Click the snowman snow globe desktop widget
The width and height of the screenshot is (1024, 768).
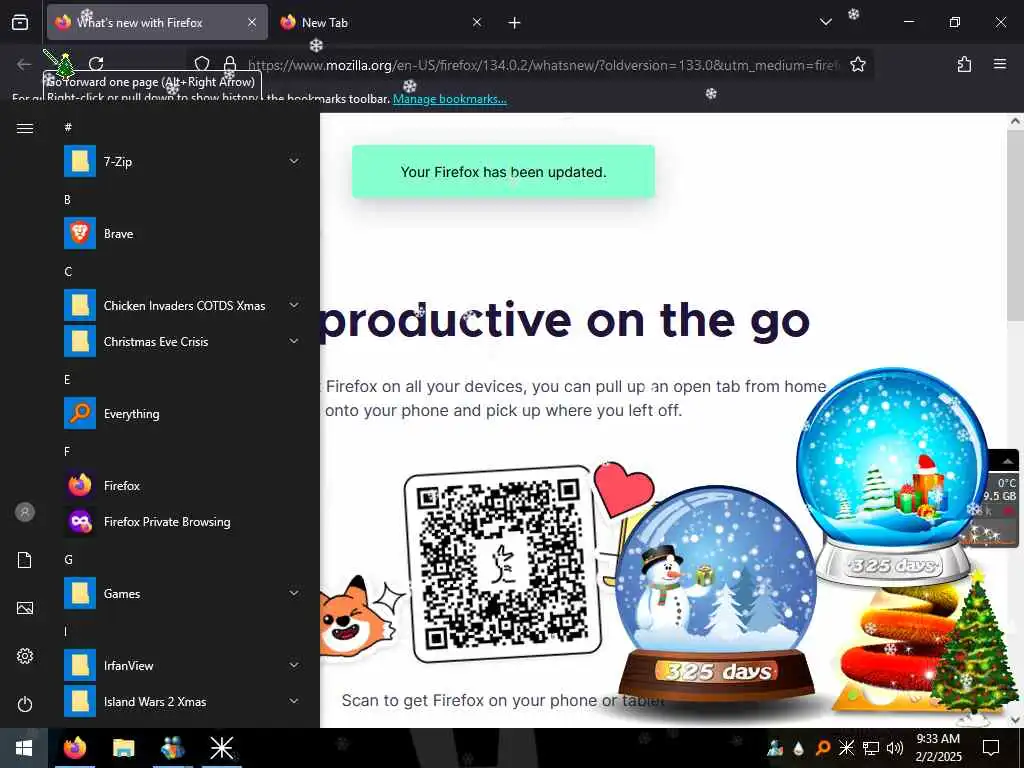pyautogui.click(x=716, y=592)
